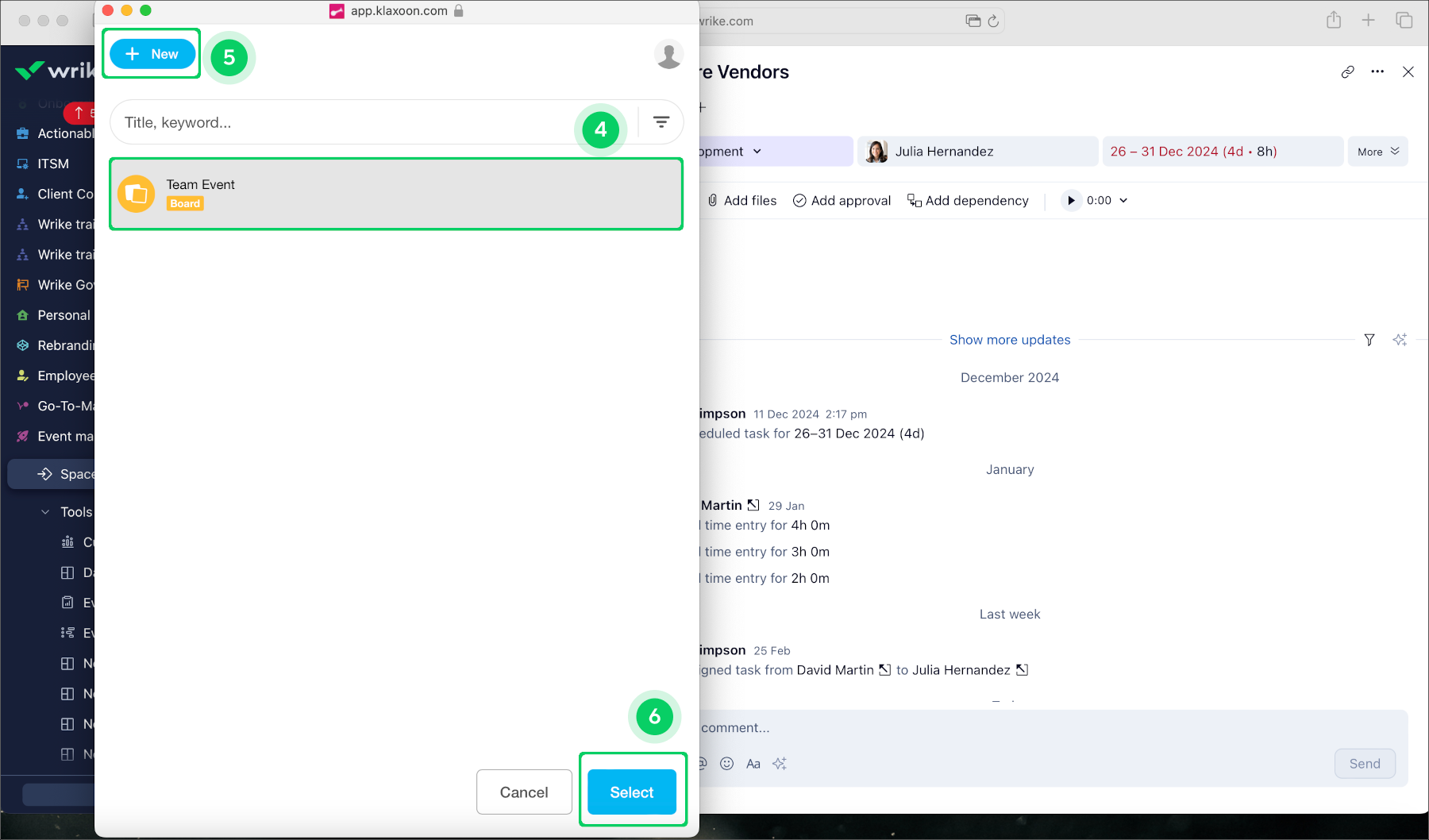1429x840 pixels.
Task: Click Add dependency option
Action: pos(968,201)
